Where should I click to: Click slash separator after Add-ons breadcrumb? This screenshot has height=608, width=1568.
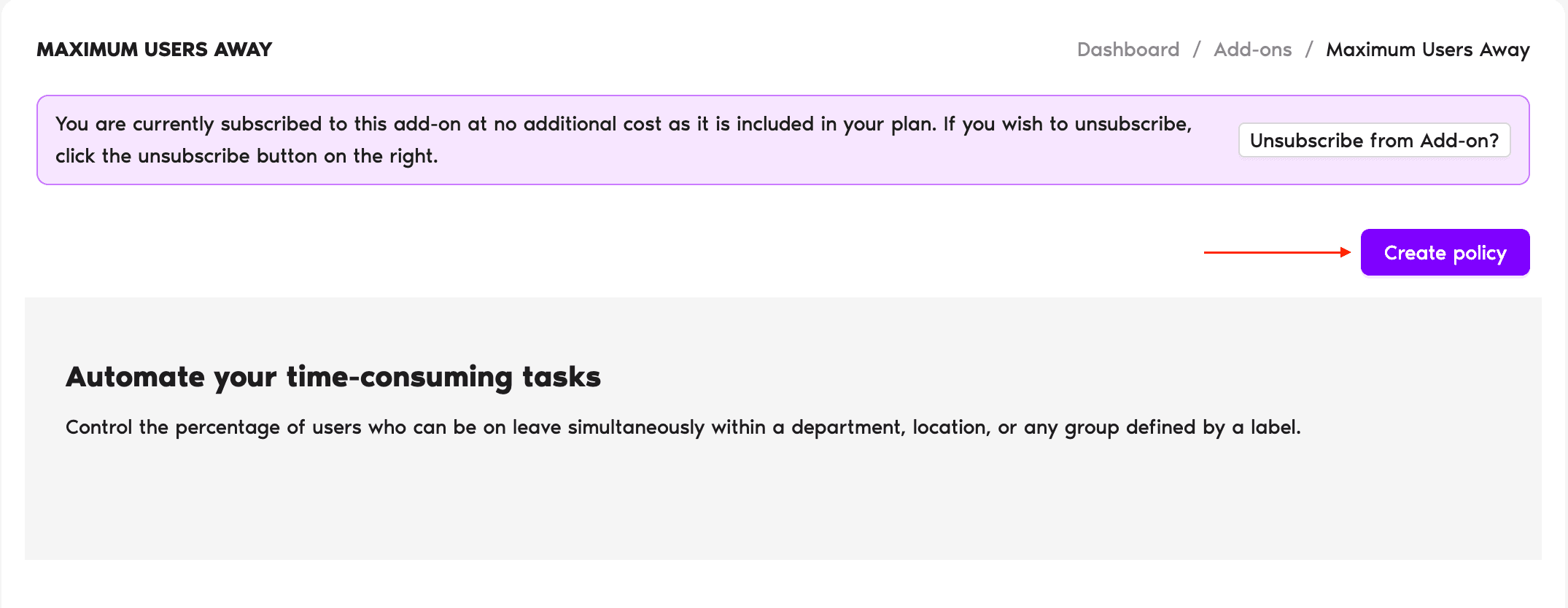[1309, 50]
